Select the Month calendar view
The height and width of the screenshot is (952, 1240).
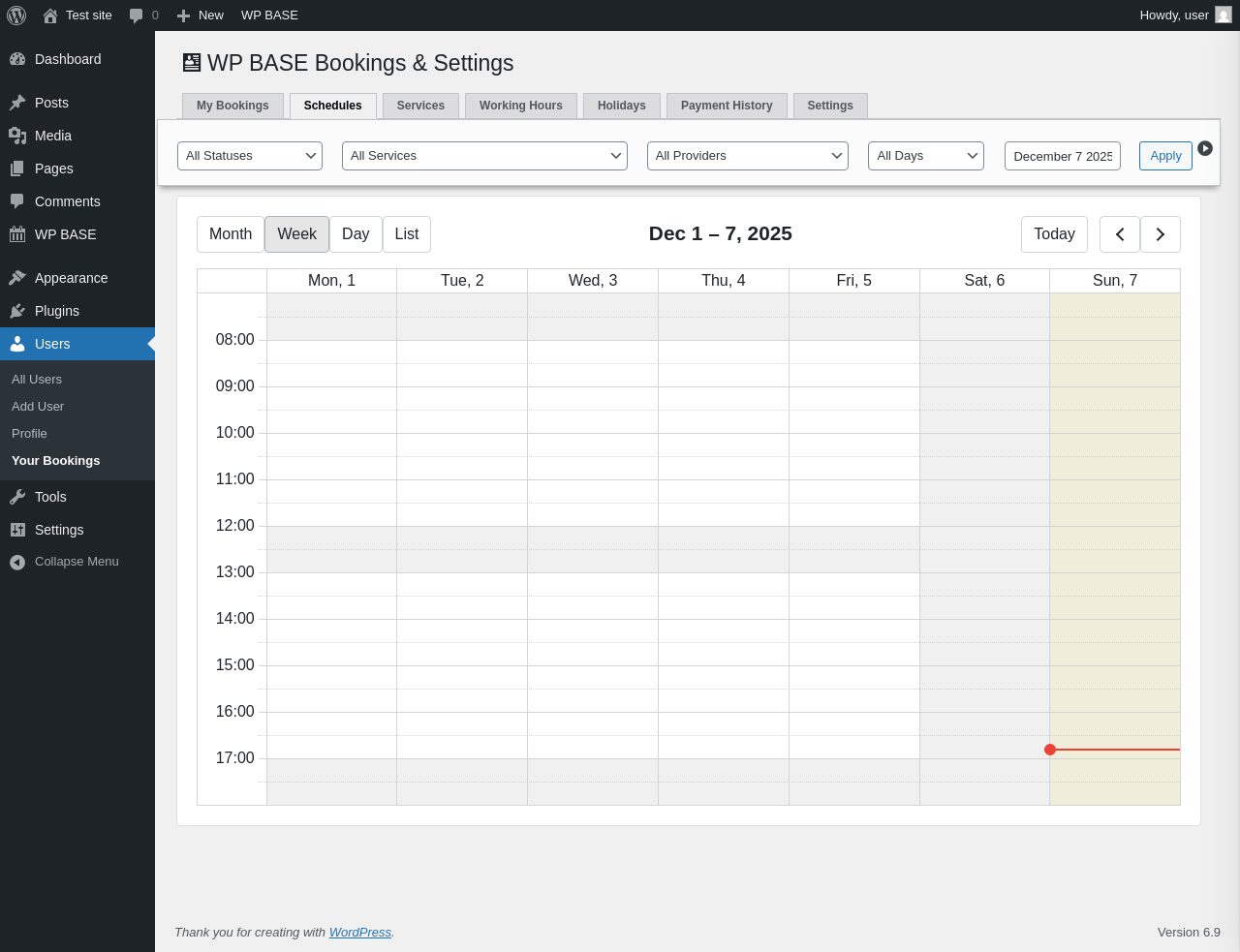point(231,234)
